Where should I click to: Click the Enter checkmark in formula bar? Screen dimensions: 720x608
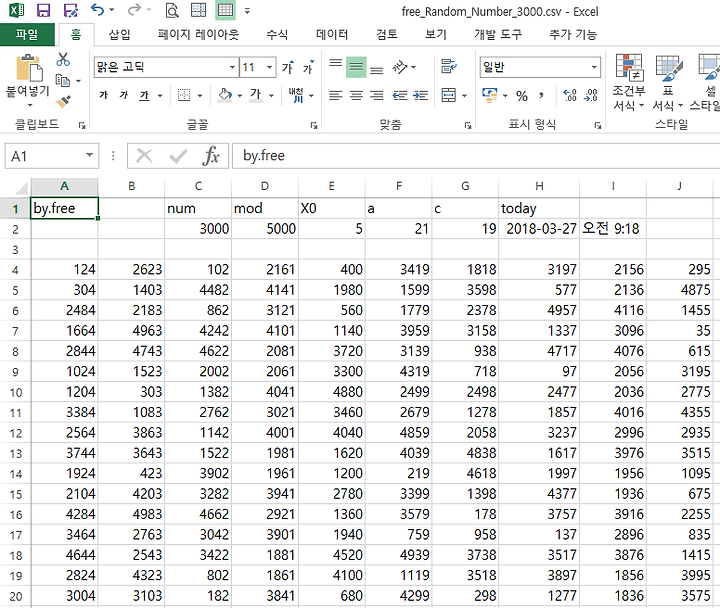[178, 156]
